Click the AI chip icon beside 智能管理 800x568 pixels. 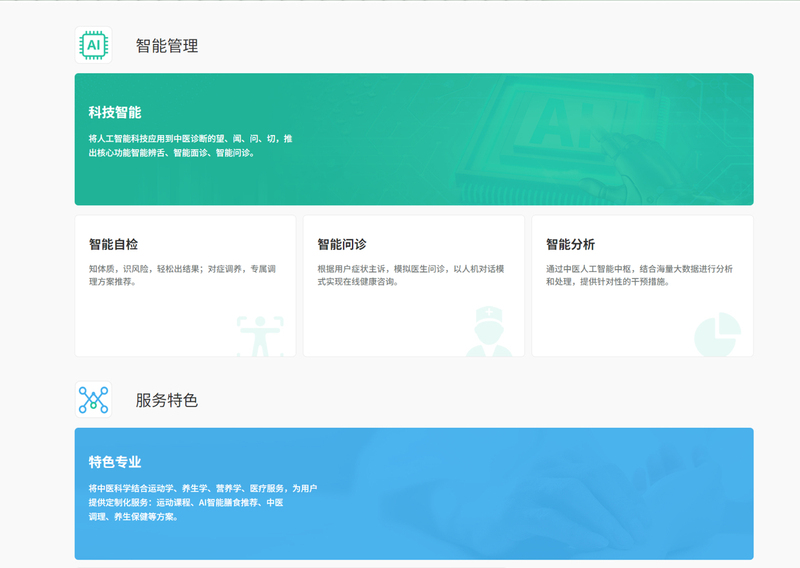[x=93, y=45]
